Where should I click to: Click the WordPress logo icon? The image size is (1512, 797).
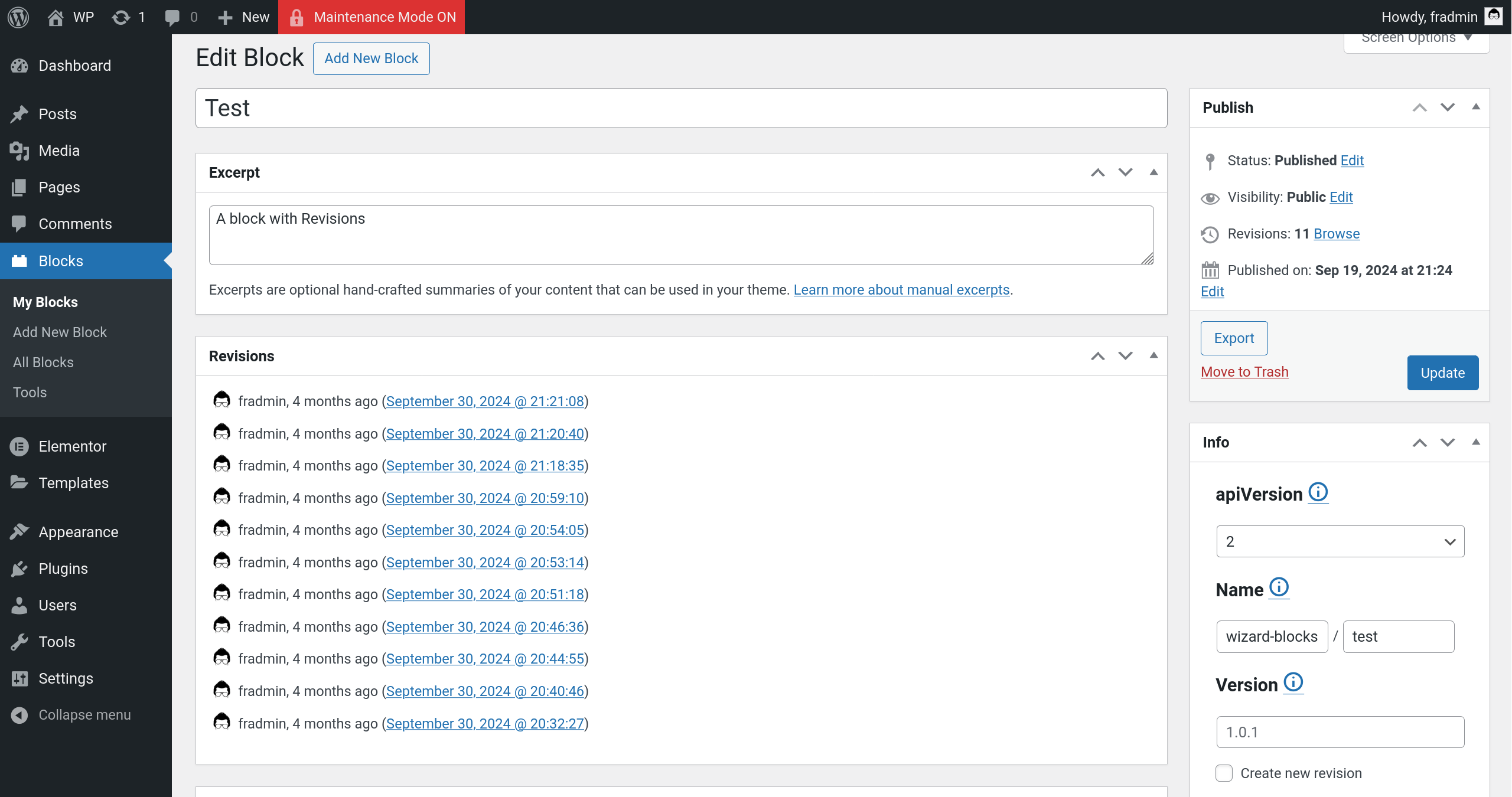click(18, 17)
